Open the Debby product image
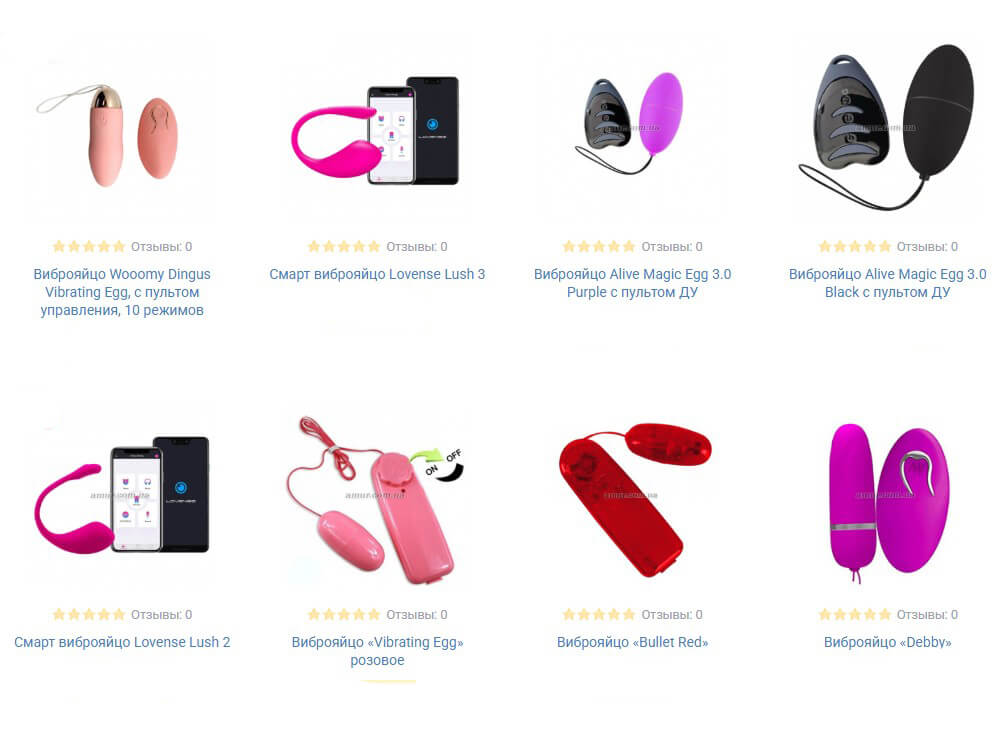1003x731 pixels. [887, 501]
